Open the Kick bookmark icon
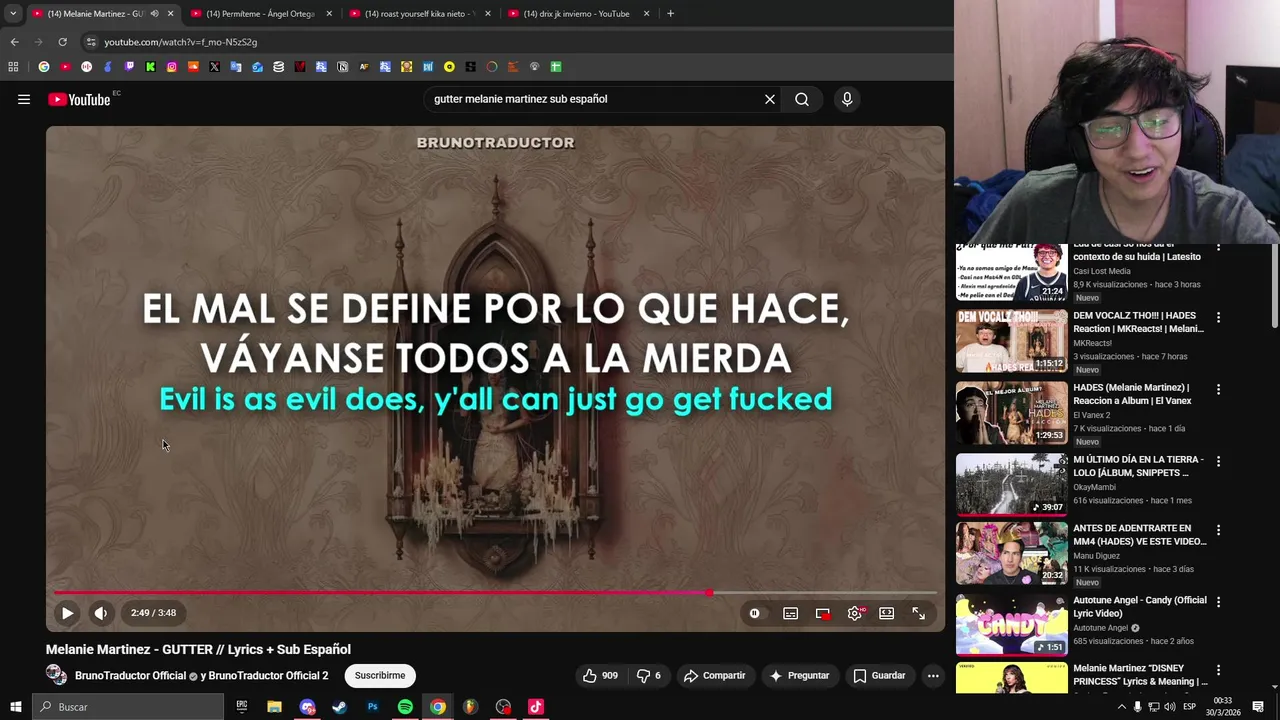Screen dimensions: 1280x720 pyautogui.click(x=150, y=67)
